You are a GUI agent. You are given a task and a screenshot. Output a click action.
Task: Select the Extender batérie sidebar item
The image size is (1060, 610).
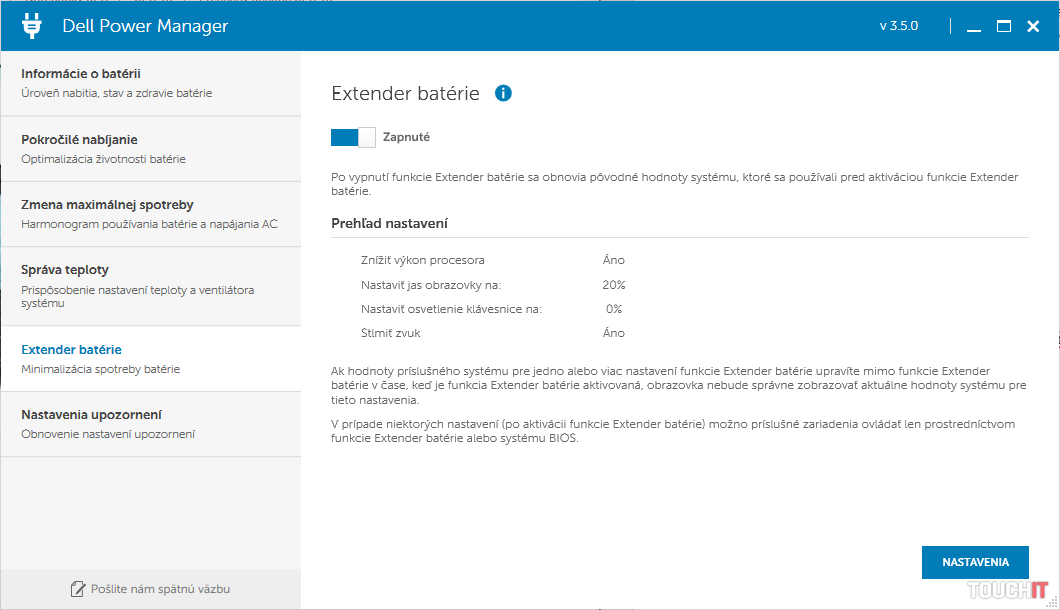pyautogui.click(x=150, y=359)
